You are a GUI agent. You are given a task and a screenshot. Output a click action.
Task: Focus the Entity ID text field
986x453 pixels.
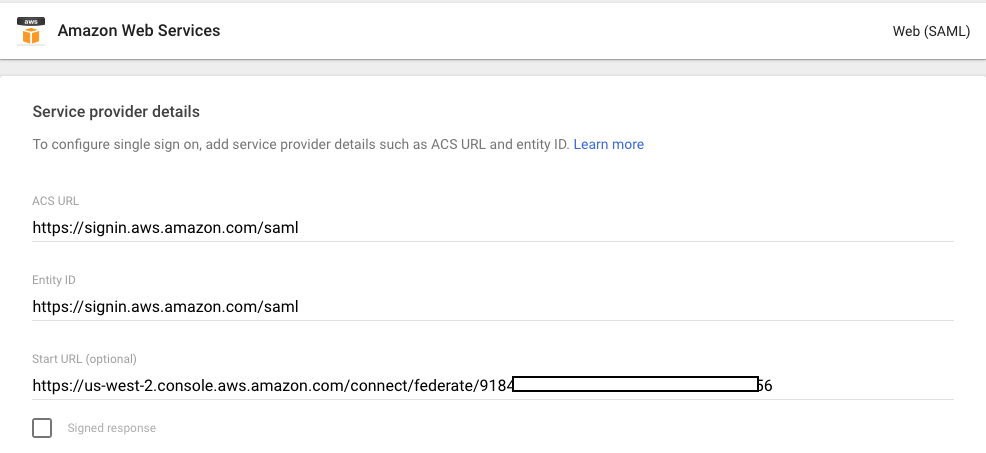pos(492,306)
